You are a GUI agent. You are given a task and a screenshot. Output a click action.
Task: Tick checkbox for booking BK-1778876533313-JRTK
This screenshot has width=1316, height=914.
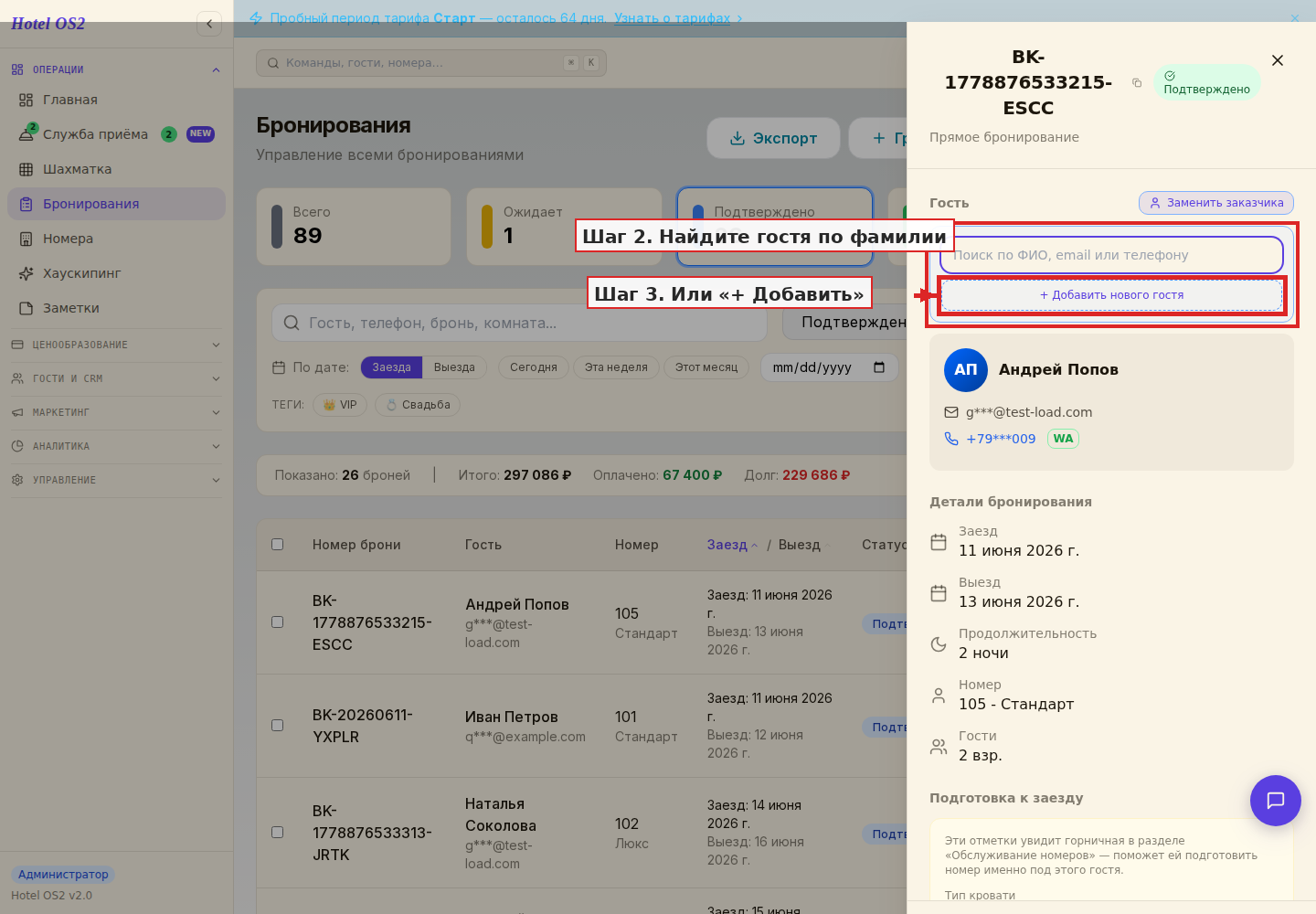[278, 833]
